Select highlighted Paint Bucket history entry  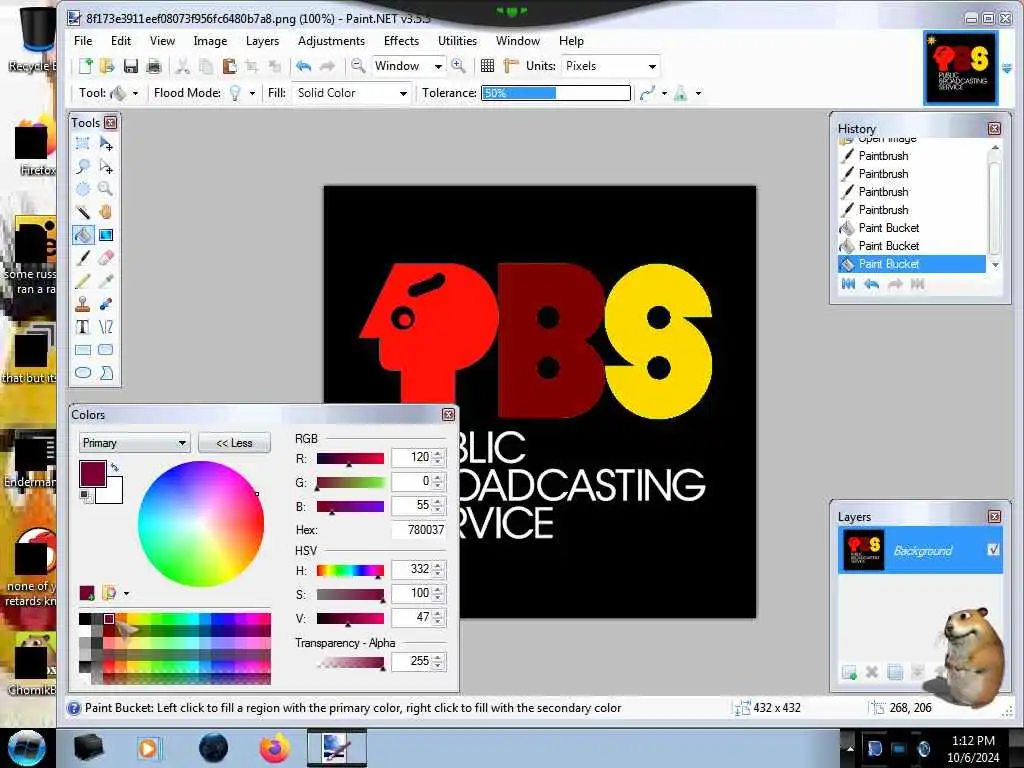(912, 264)
